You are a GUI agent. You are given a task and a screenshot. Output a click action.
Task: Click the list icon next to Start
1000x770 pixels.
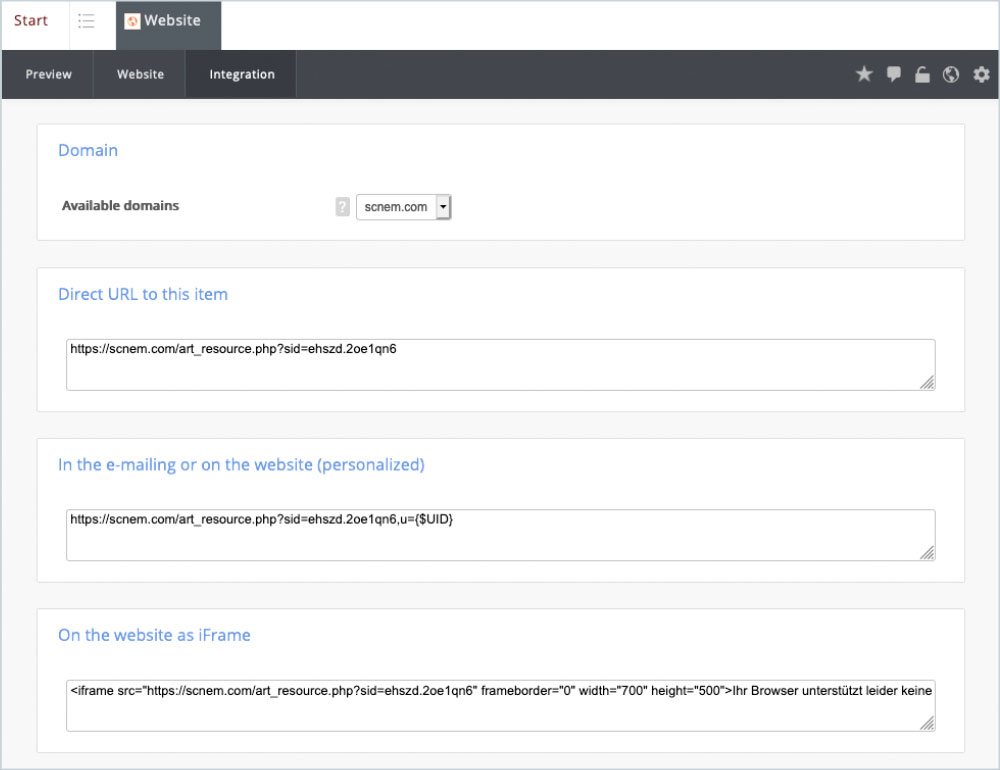click(86, 21)
